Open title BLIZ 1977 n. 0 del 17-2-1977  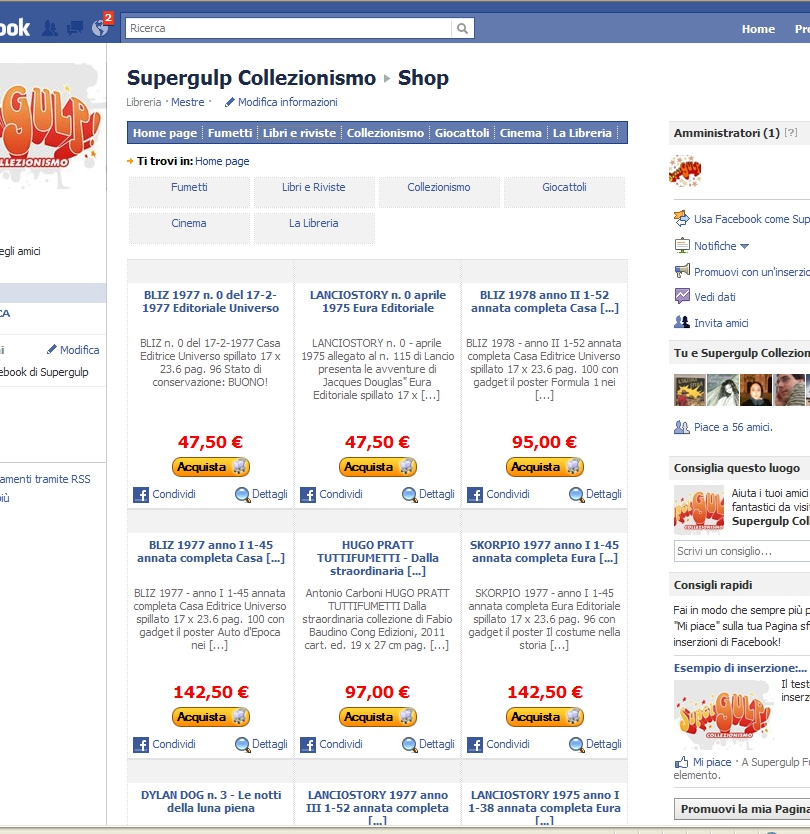pyautogui.click(x=211, y=302)
